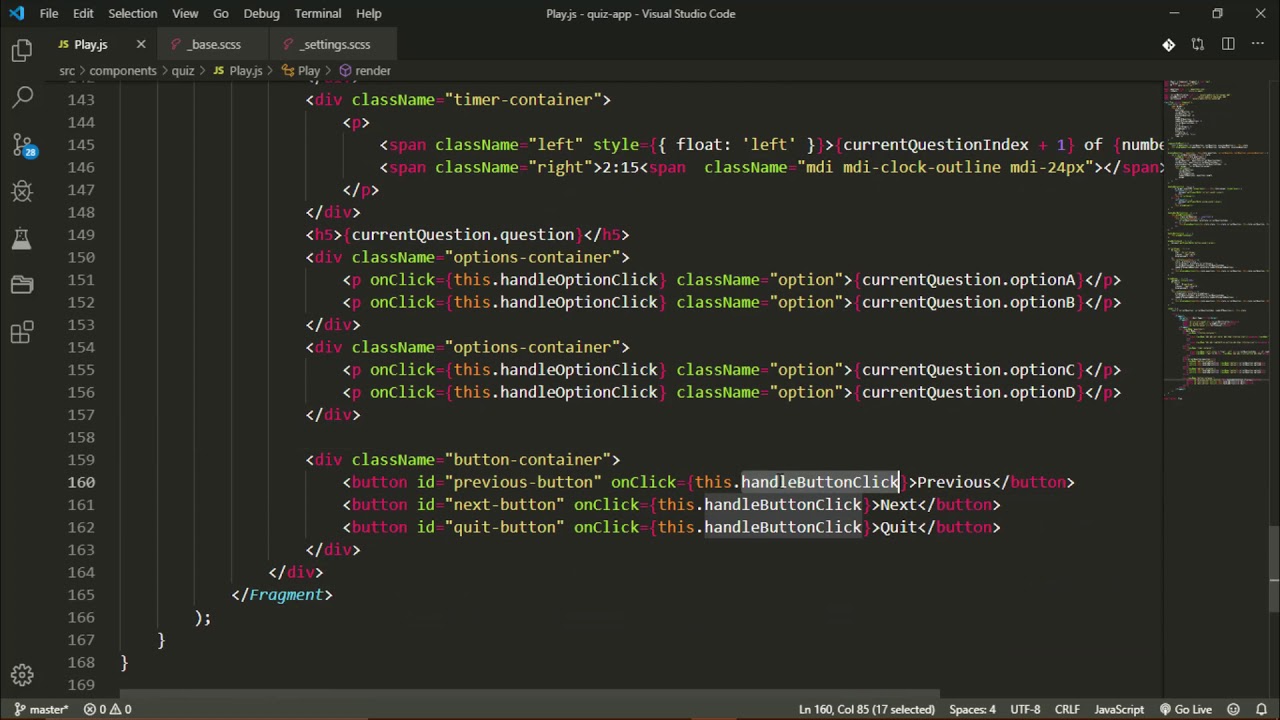
Task: Click "quit-button" id on line 162
Action: tap(505, 527)
